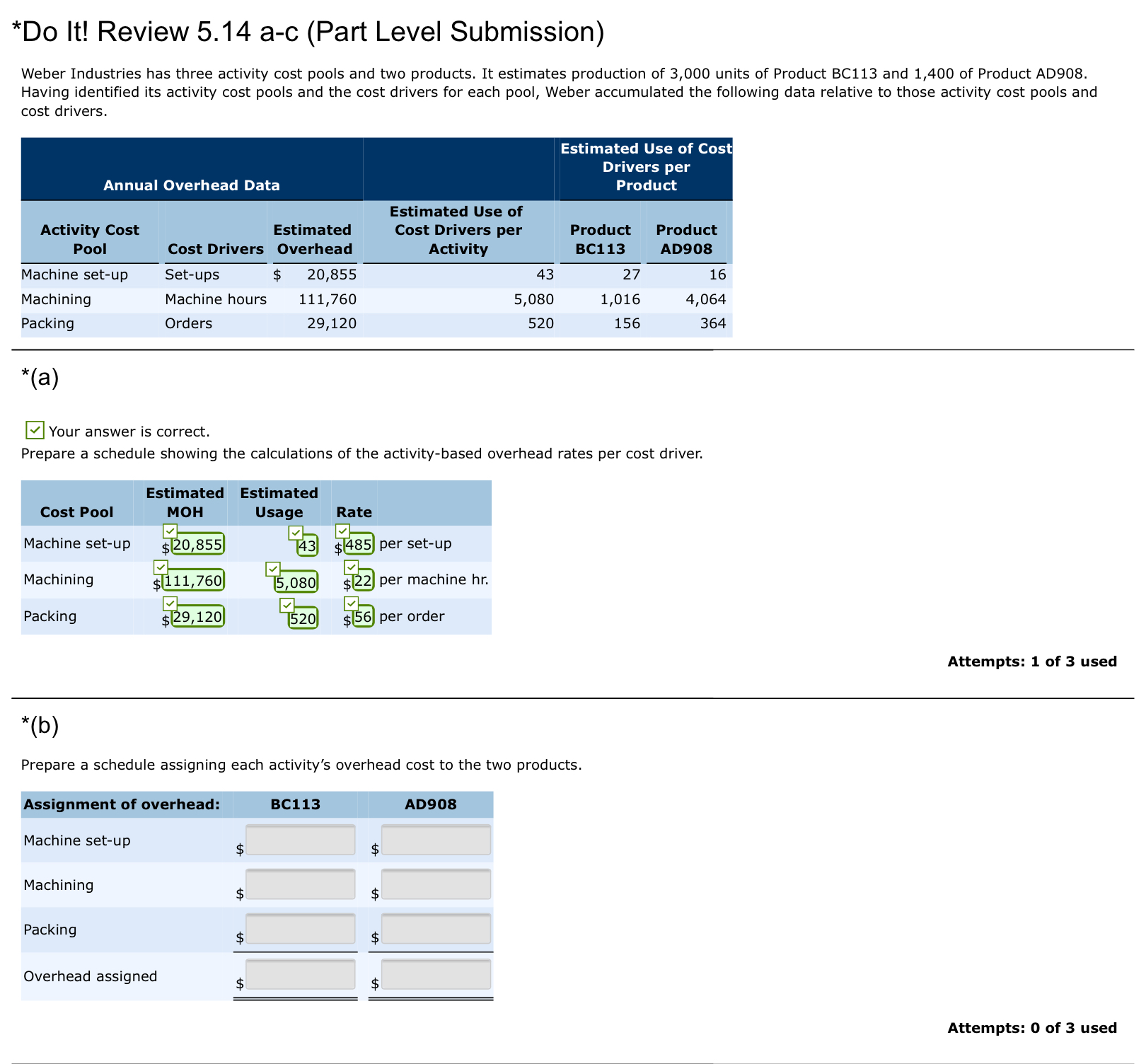Screen dimensions: 1146x1064
Task: Click the '29,120' overhead cell in data table
Action: [331, 323]
